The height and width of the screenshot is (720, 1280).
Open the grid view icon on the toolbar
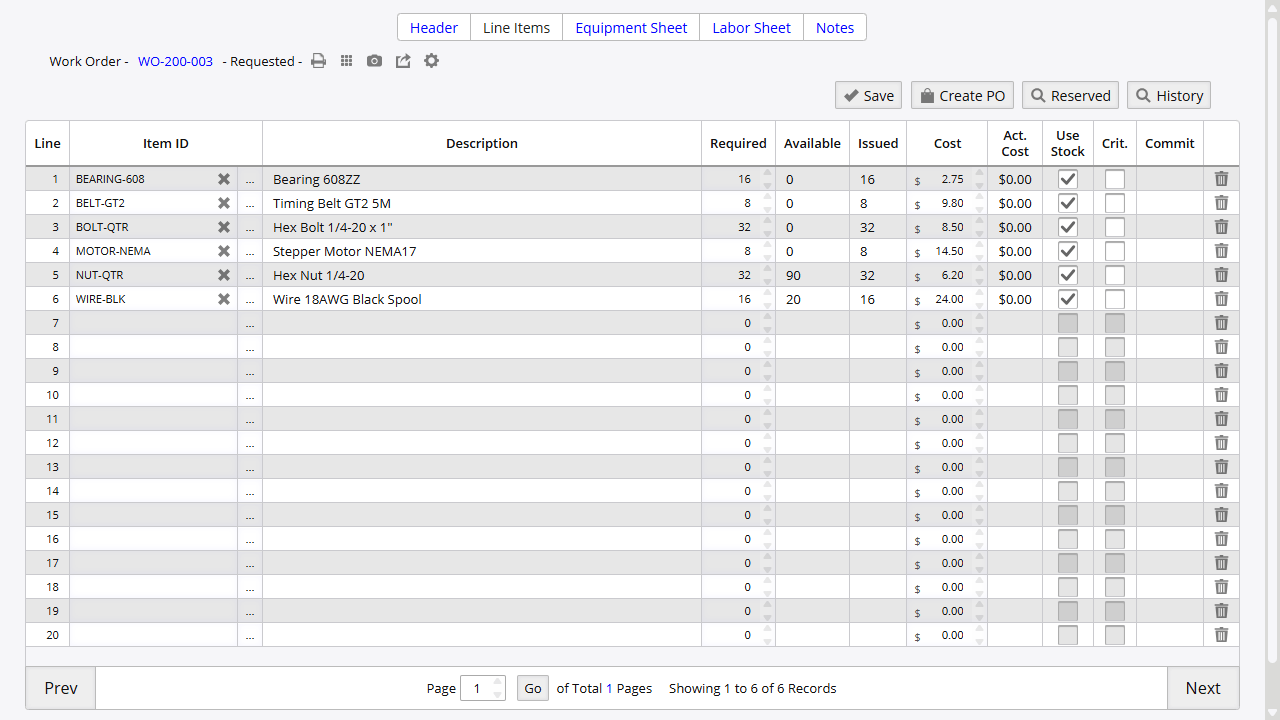(x=346, y=61)
